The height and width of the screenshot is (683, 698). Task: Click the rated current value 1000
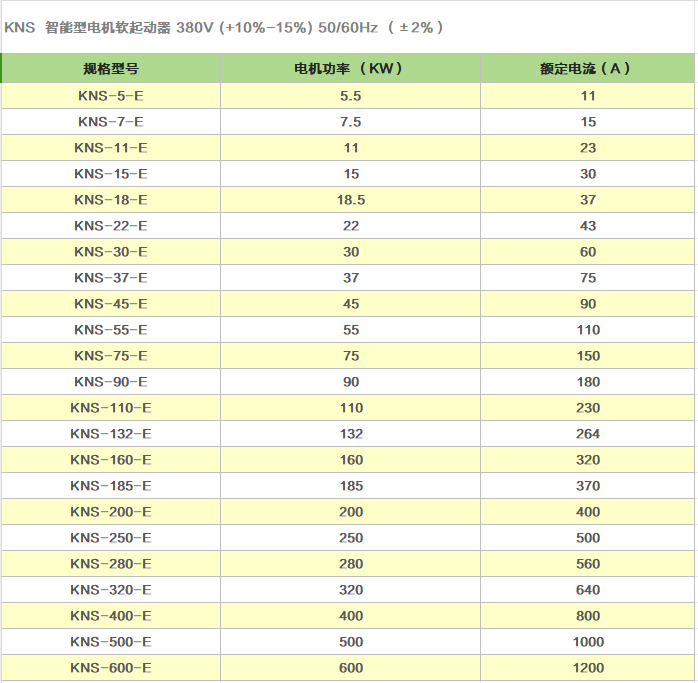coord(588,642)
